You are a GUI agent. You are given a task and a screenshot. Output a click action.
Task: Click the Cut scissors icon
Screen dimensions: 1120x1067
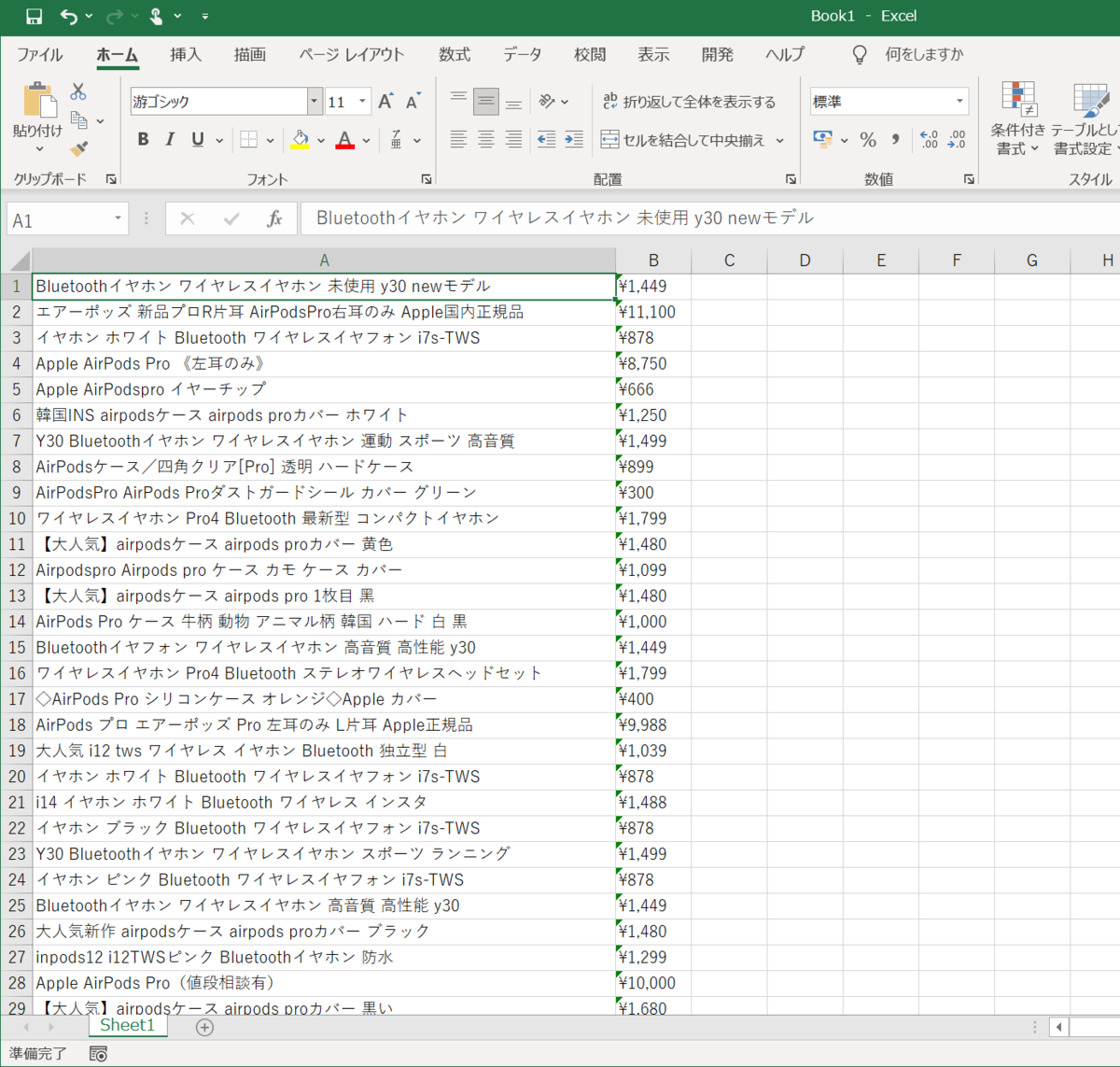pos(78,91)
